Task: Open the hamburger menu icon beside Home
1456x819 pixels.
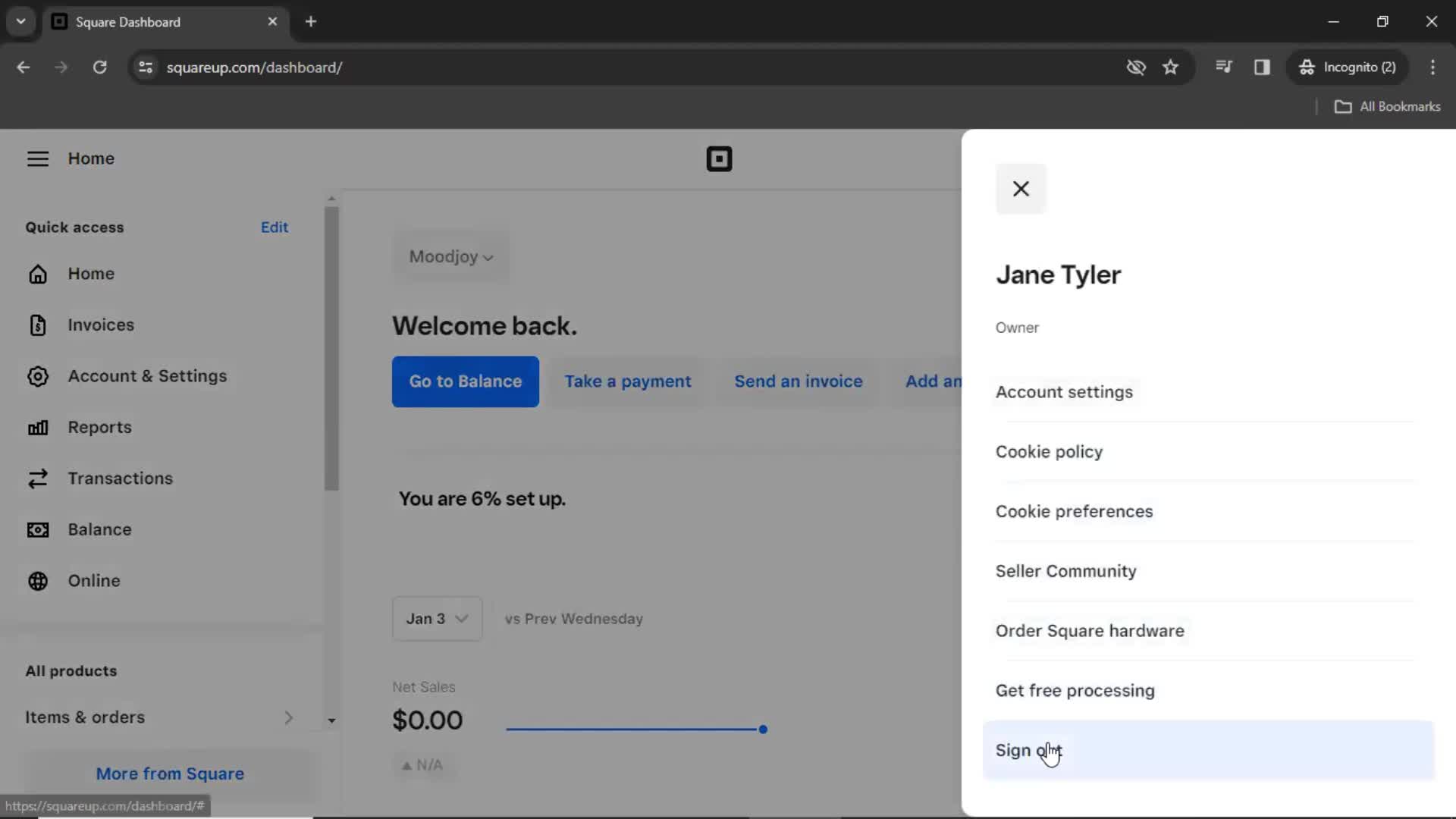Action: tap(38, 158)
